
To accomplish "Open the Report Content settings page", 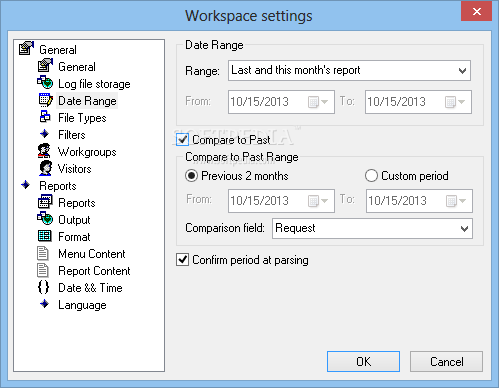I will point(94,271).
